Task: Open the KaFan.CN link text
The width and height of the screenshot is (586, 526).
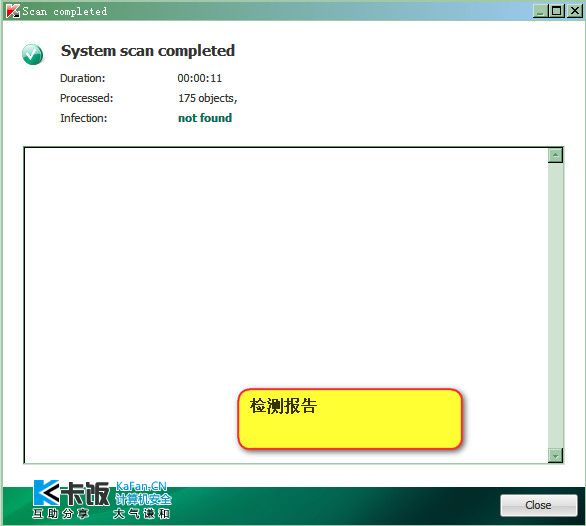Action: (141, 486)
